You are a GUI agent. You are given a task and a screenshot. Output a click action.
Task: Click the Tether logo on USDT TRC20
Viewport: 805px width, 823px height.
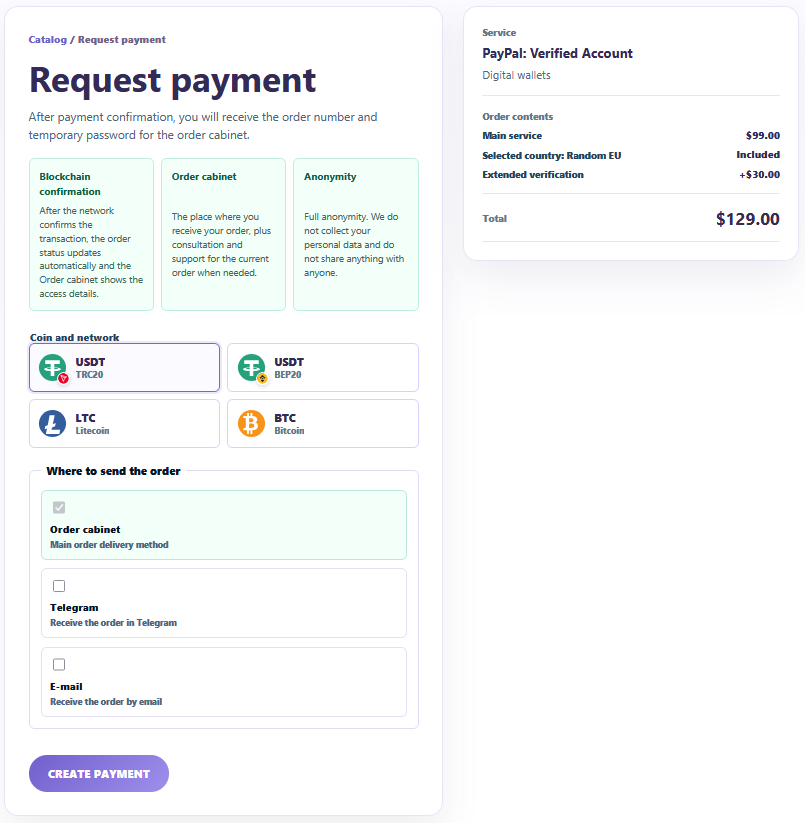(x=52, y=367)
